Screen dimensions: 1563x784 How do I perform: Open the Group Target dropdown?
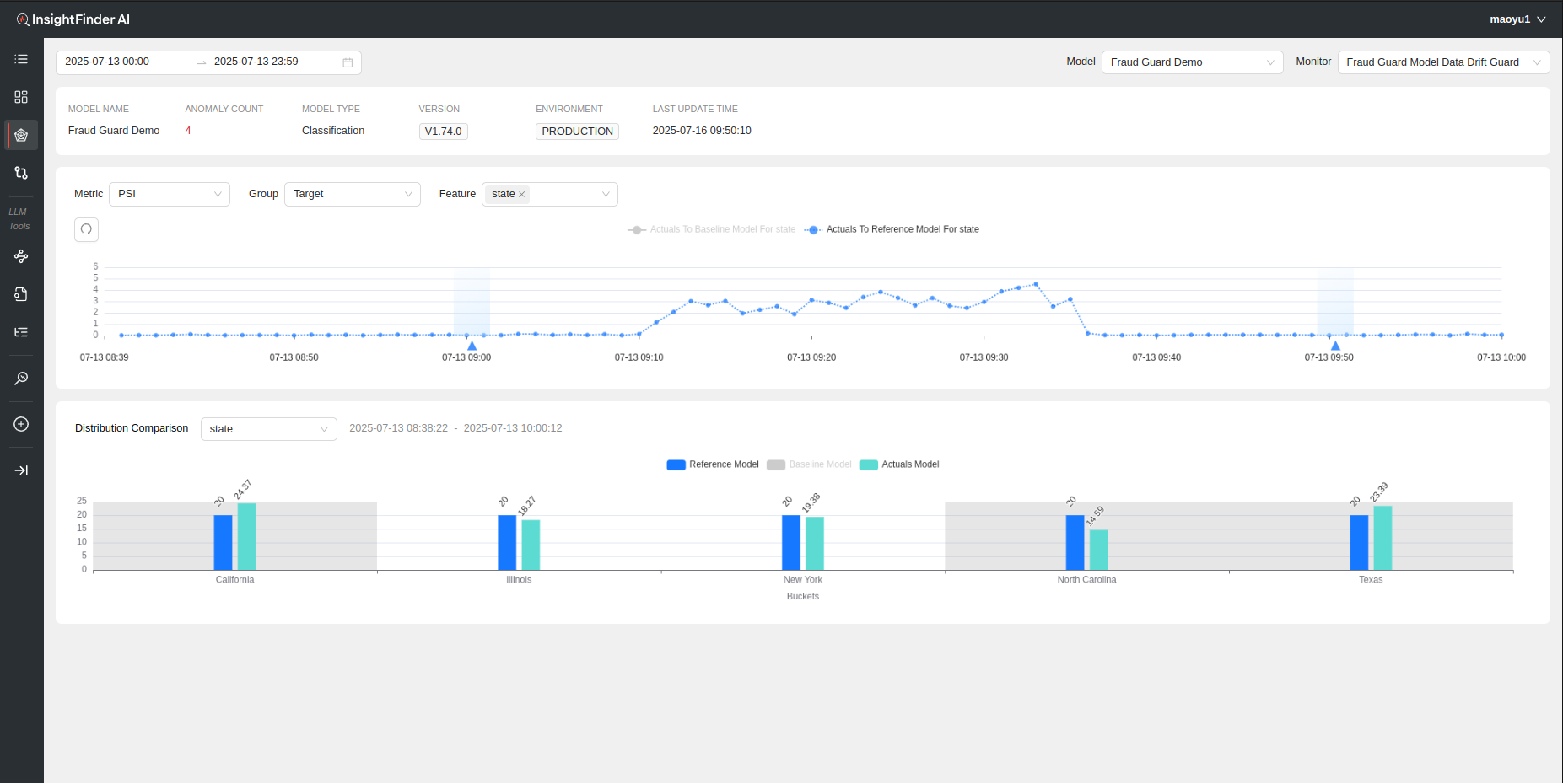click(x=352, y=194)
